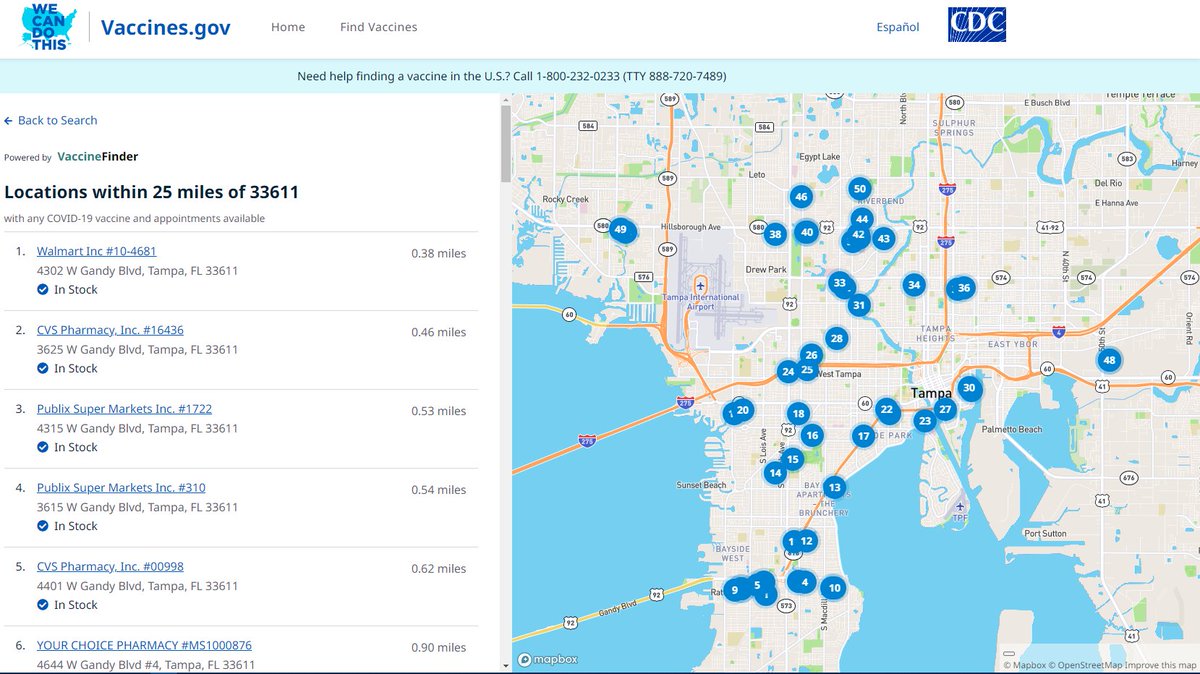Viewport: 1200px width, 674px height.
Task: Select map marker 33
Action: coord(840,283)
